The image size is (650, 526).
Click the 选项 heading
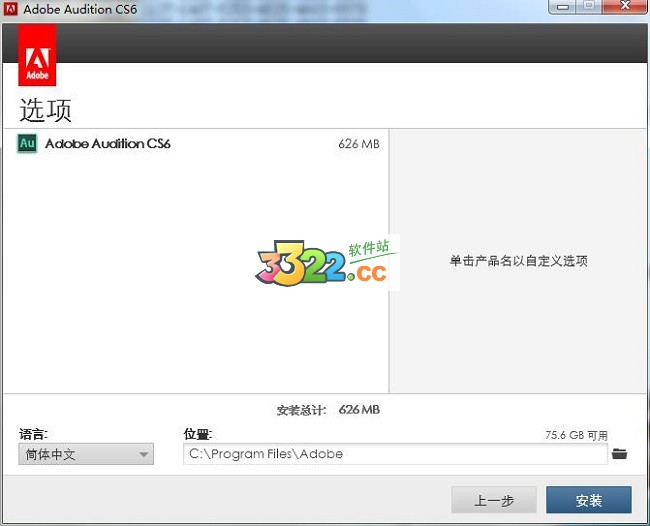[x=45, y=110]
